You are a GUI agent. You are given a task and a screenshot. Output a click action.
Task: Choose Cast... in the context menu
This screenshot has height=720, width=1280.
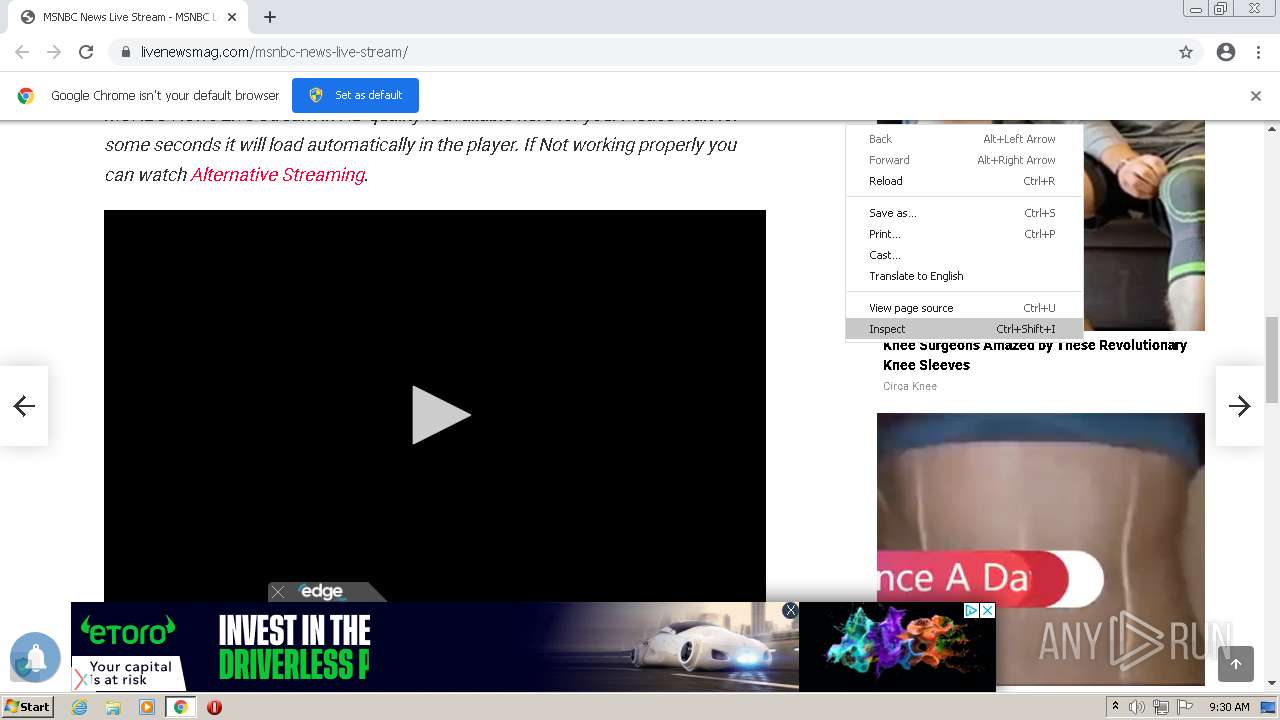click(x=964, y=255)
